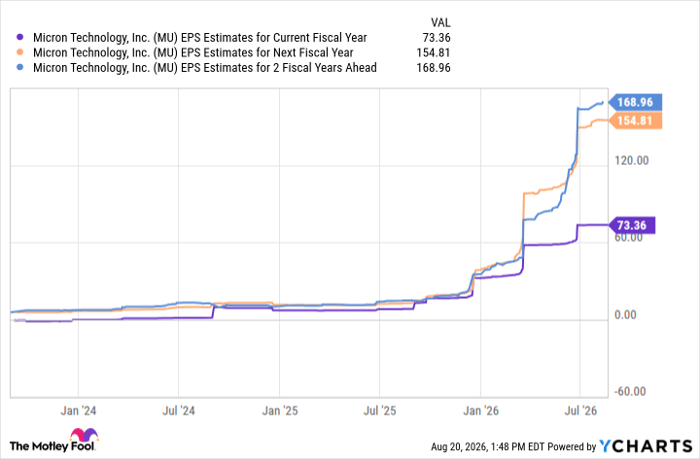Click the purple Current Fiscal Year legend dot
The height and width of the screenshot is (459, 700).
[x=20, y=37]
